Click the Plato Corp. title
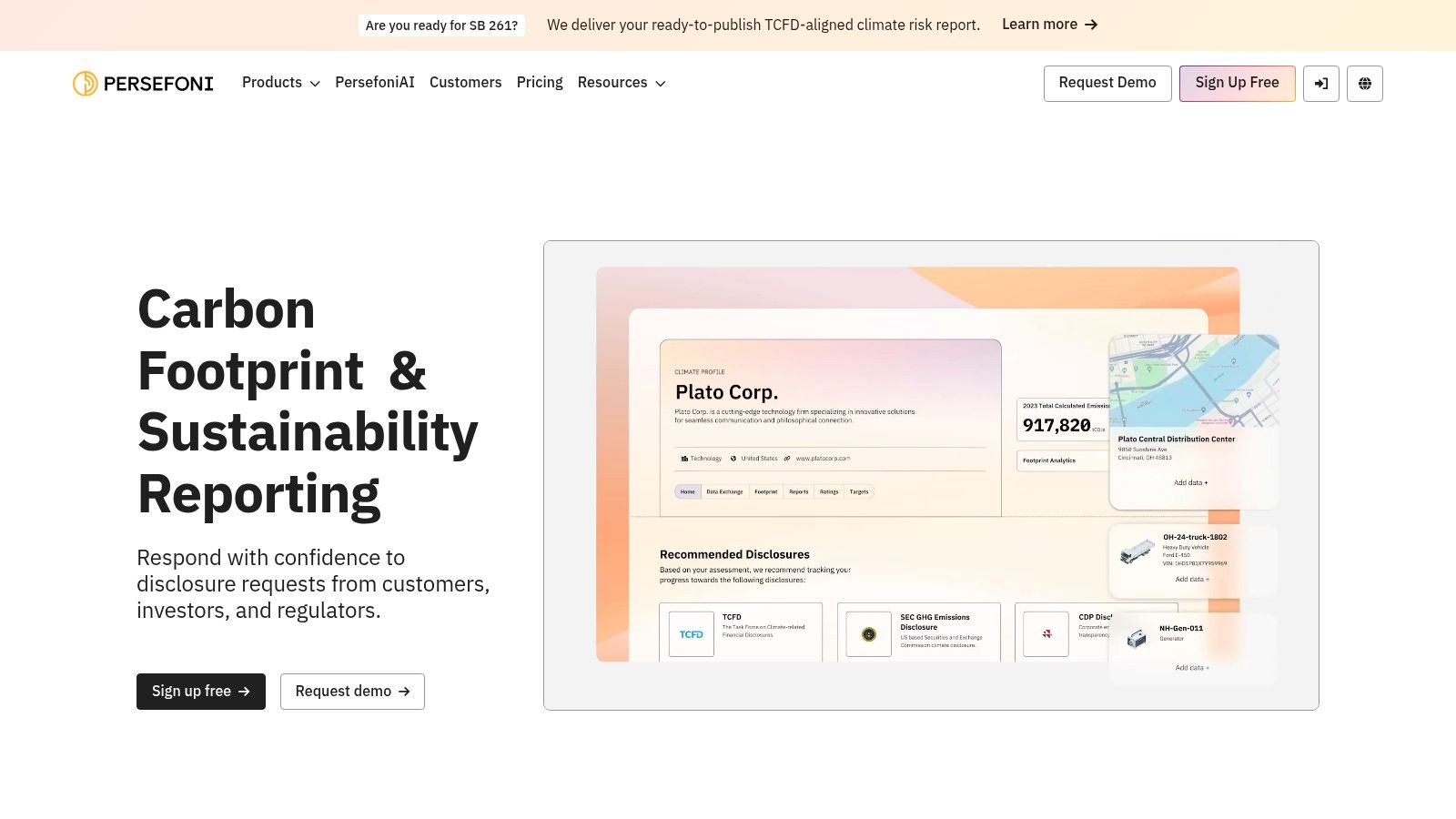 [x=727, y=392]
